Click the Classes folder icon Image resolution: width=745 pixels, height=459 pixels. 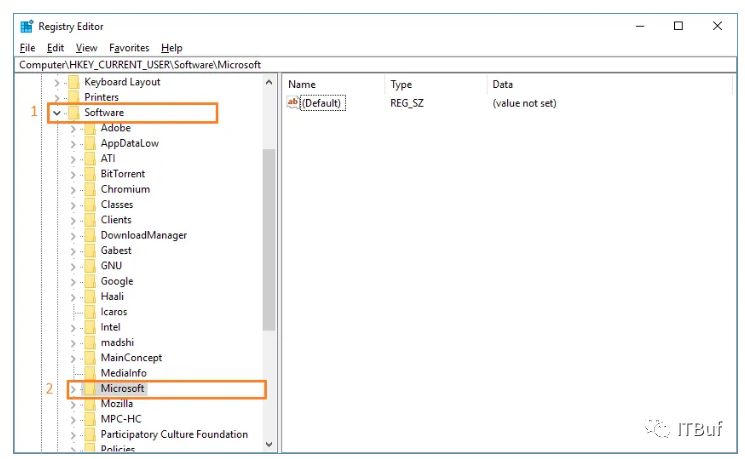[90, 205]
